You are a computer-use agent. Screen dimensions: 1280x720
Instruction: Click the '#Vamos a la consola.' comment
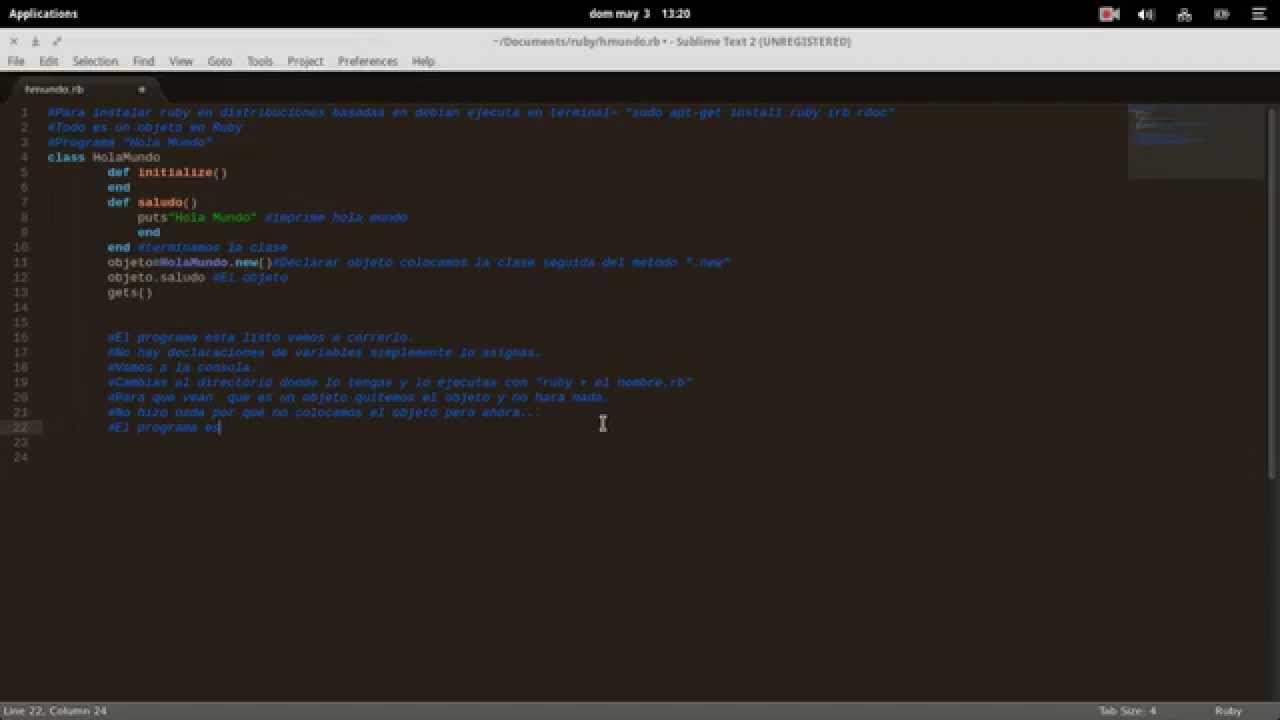coord(182,367)
